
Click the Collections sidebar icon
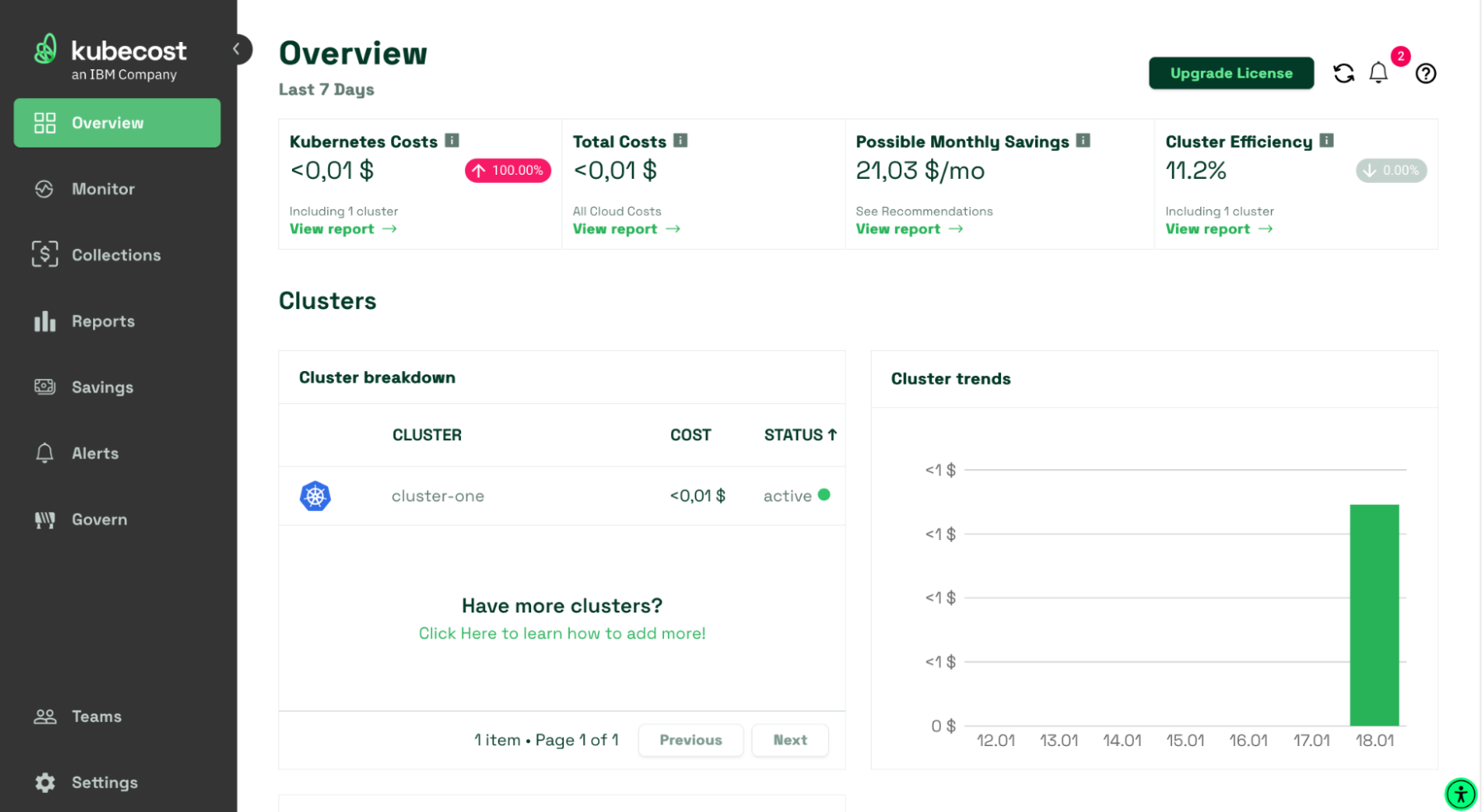coord(45,254)
